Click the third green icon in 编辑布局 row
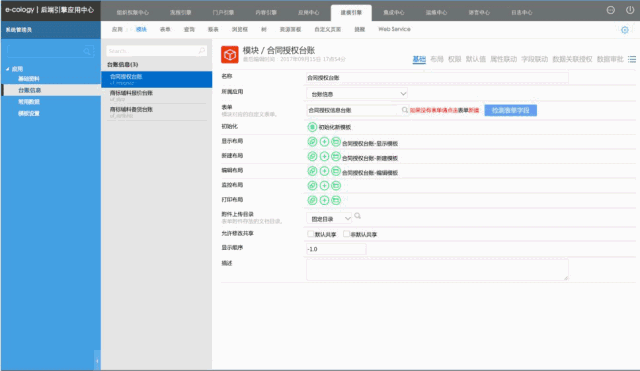Screen dimensions: 640x371 [x=336, y=171]
